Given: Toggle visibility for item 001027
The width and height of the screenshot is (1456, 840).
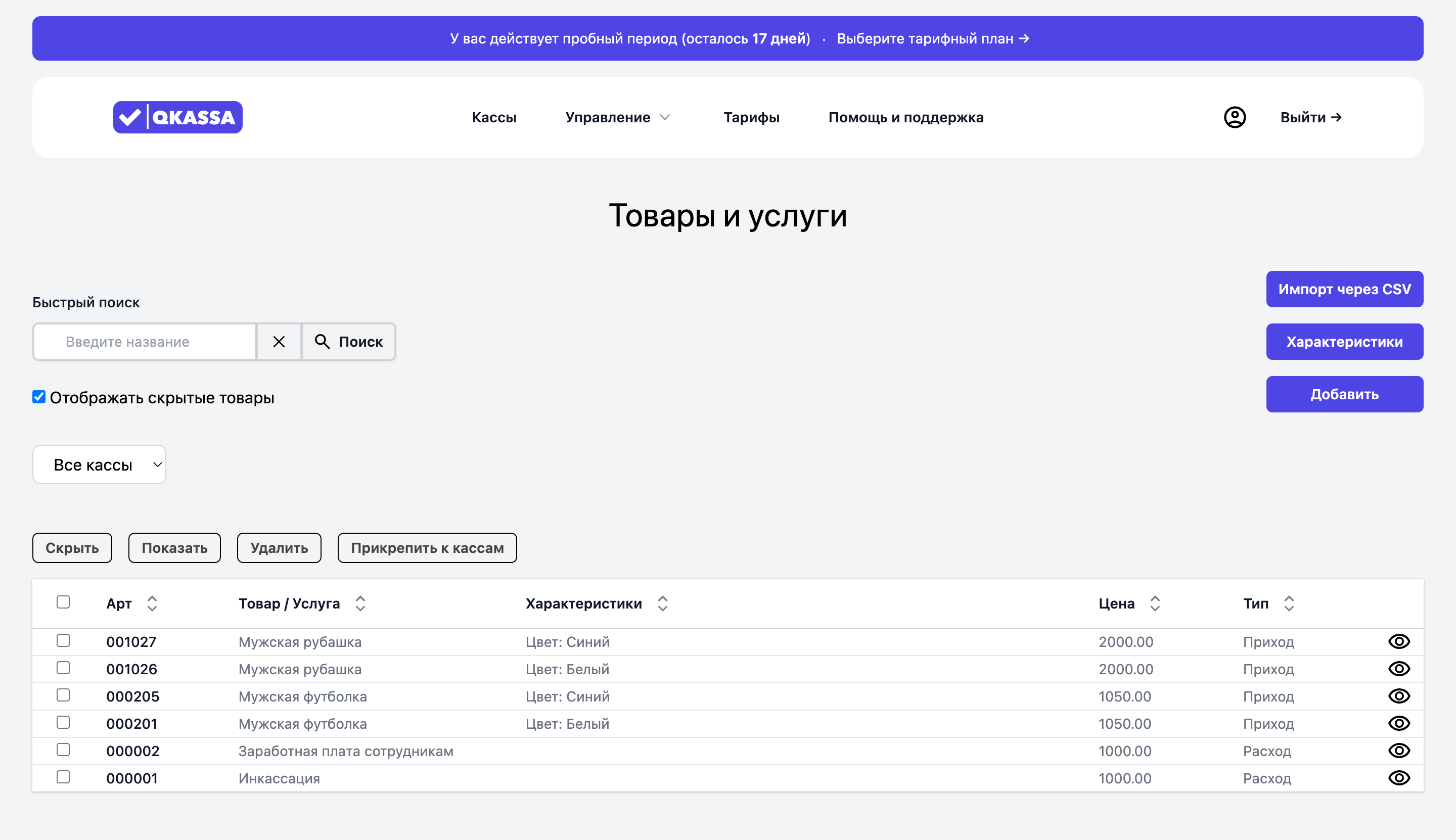Looking at the screenshot, I should (1398, 641).
